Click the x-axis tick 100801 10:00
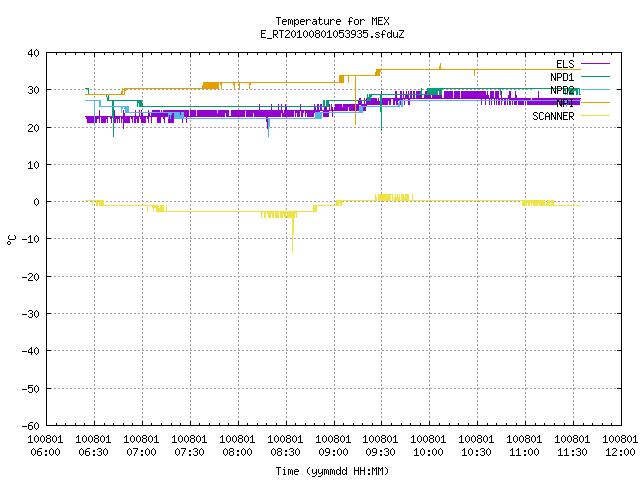Screen dimensions: 640x480 pyautogui.click(x=429, y=445)
